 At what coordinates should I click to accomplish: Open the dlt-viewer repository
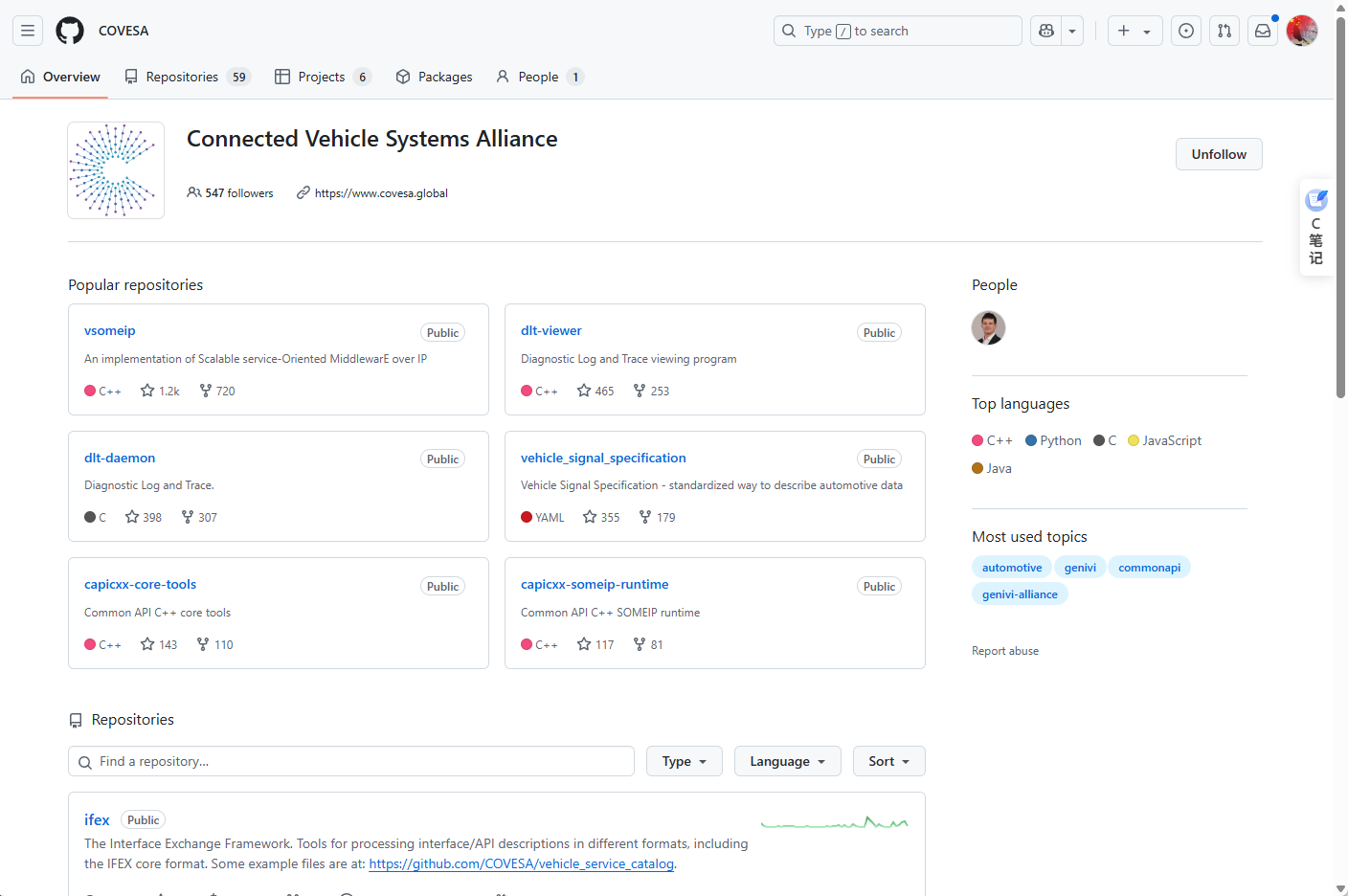coord(551,330)
